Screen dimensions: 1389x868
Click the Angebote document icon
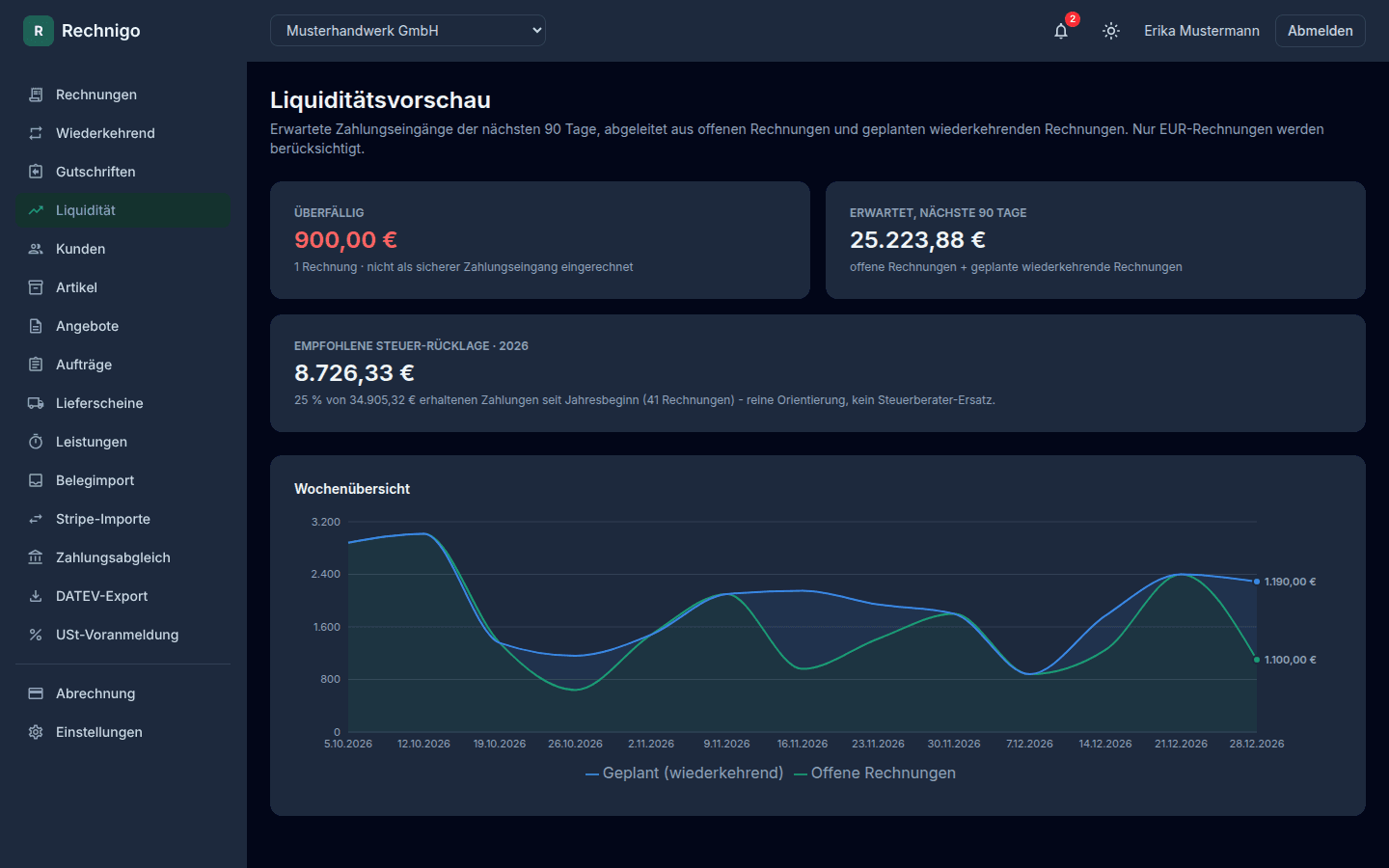tap(36, 326)
